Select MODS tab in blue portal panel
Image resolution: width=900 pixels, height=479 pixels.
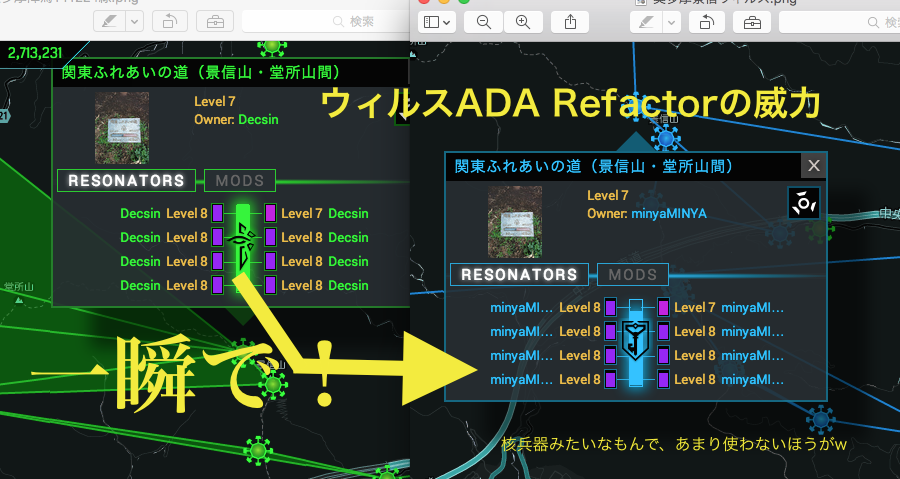633,274
